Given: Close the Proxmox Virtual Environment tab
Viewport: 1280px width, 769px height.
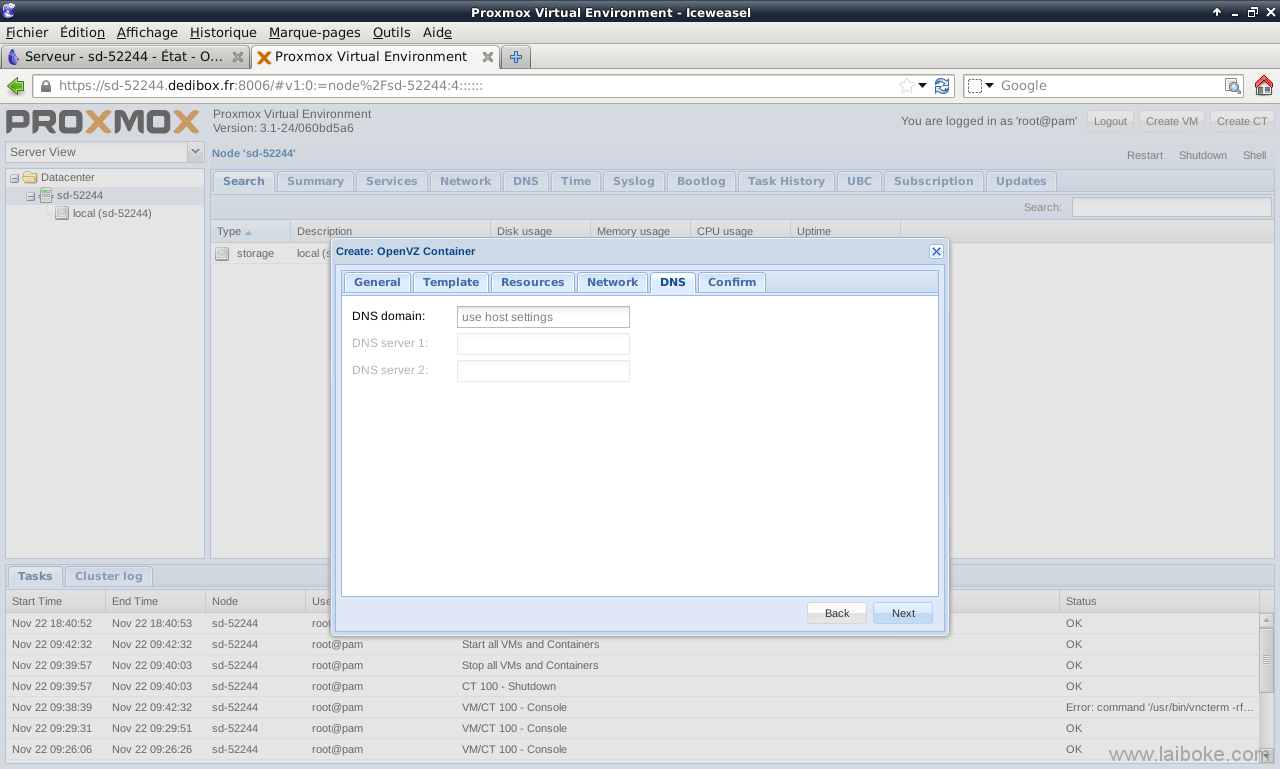Looking at the screenshot, I should click(488, 57).
